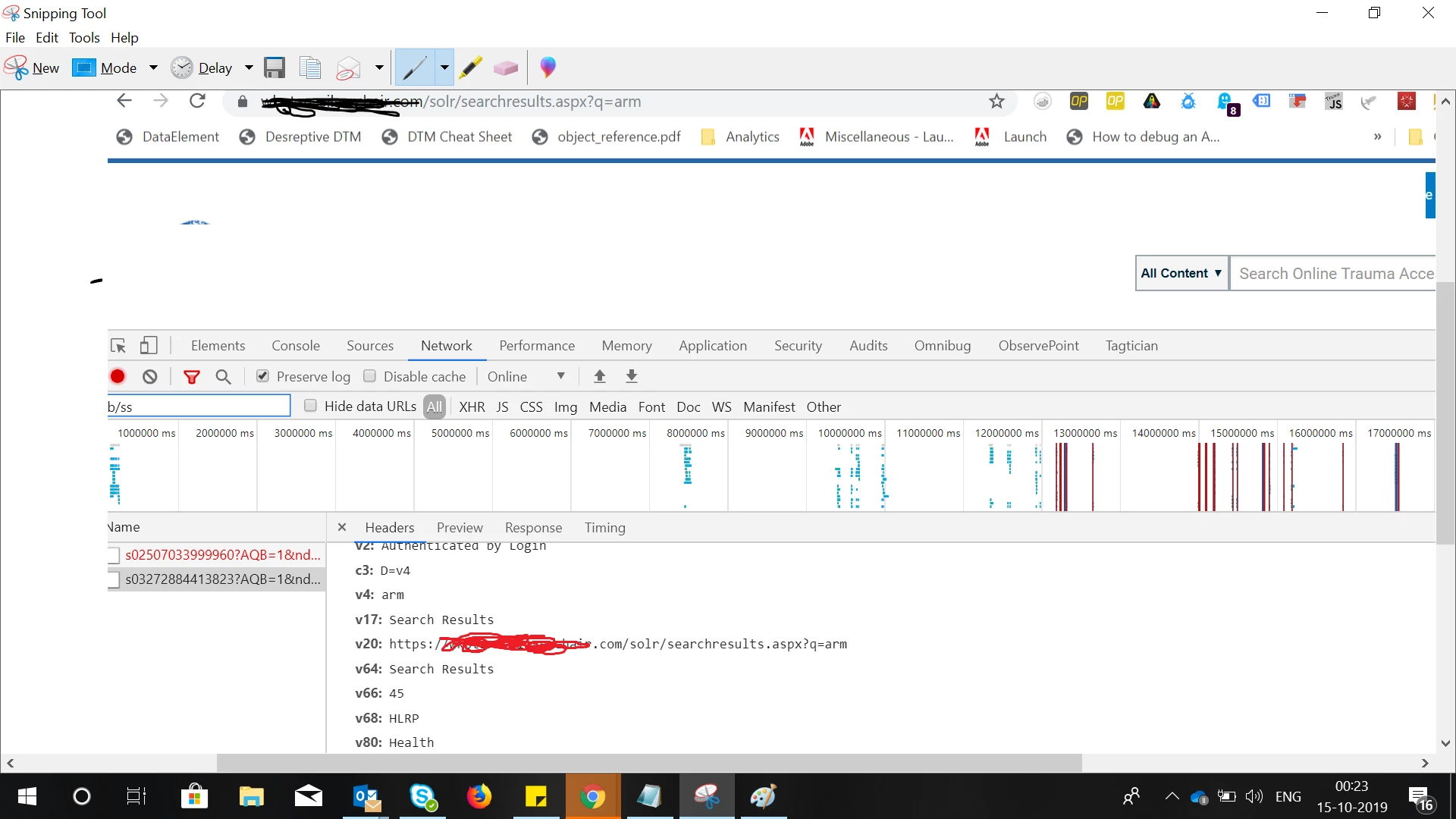Enable the Disable cache checkbox

[370, 376]
